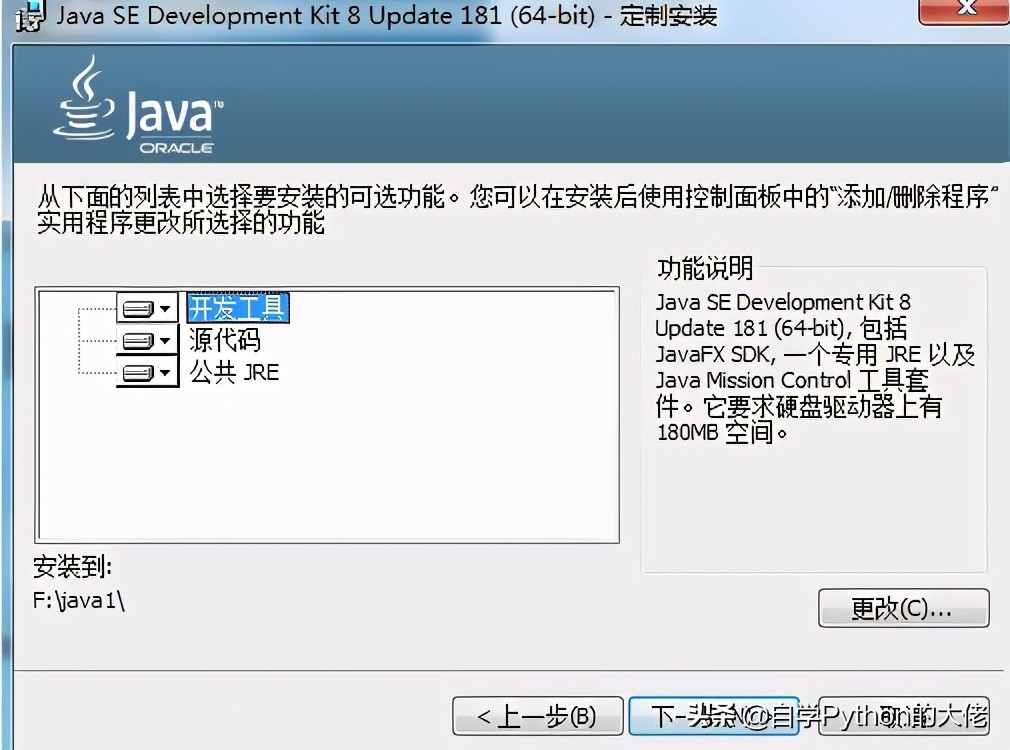Image resolution: width=1010 pixels, height=750 pixels.
Task: Go back with the 上一步(B) button
Action: coord(538,716)
